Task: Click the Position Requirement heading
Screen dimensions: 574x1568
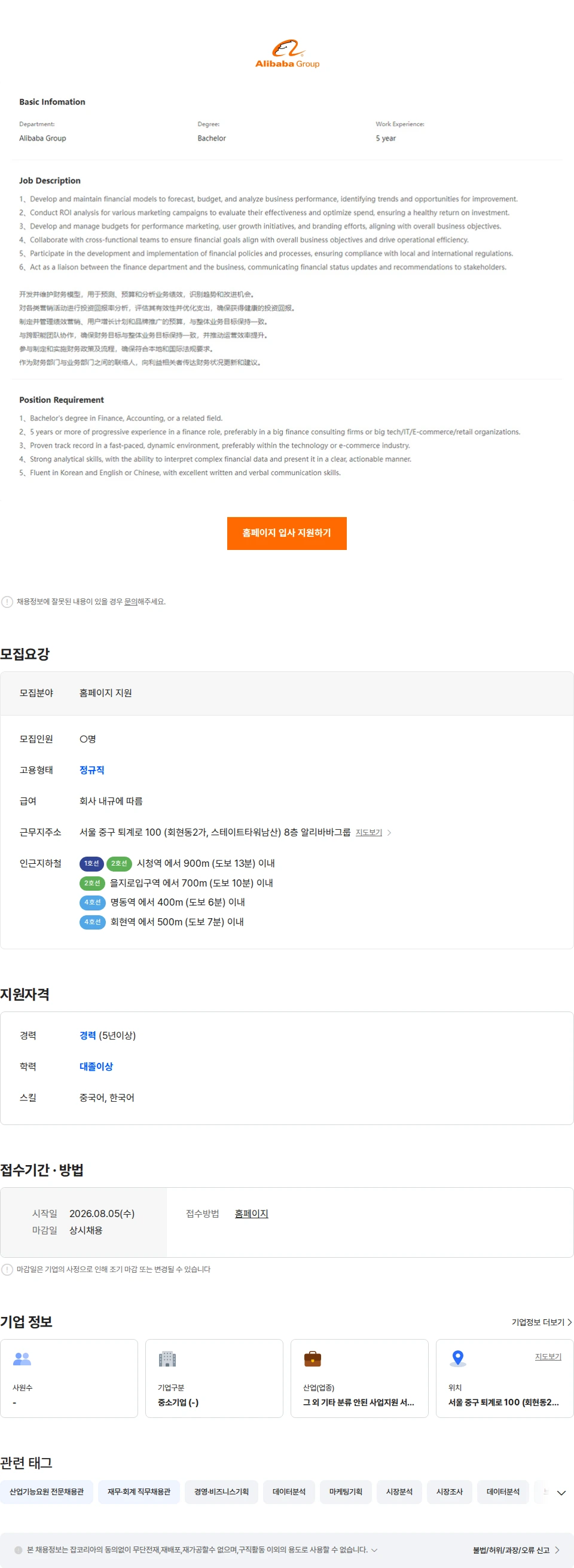Action: (x=62, y=400)
